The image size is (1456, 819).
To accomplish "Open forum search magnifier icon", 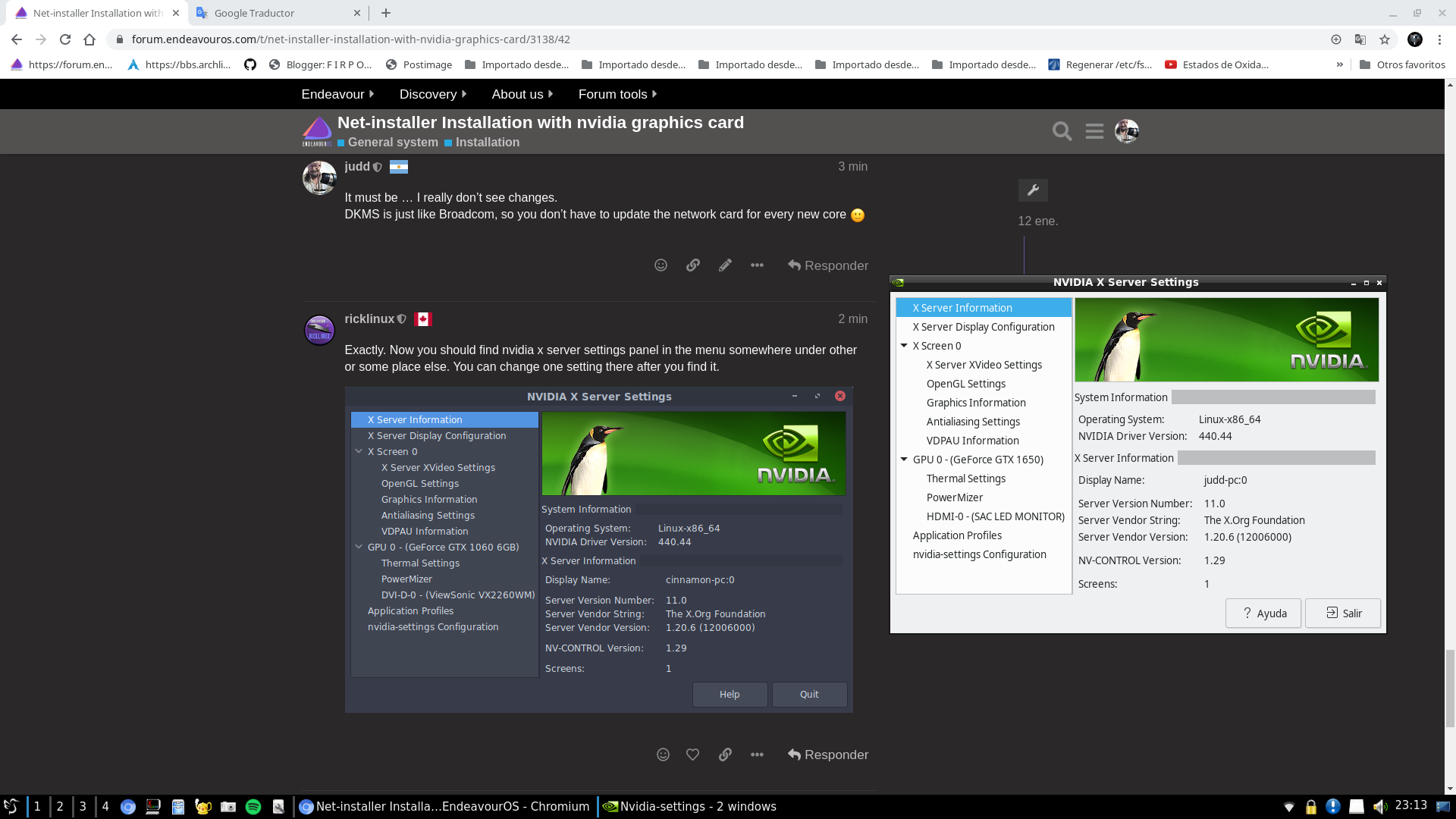I will pos(1062,131).
